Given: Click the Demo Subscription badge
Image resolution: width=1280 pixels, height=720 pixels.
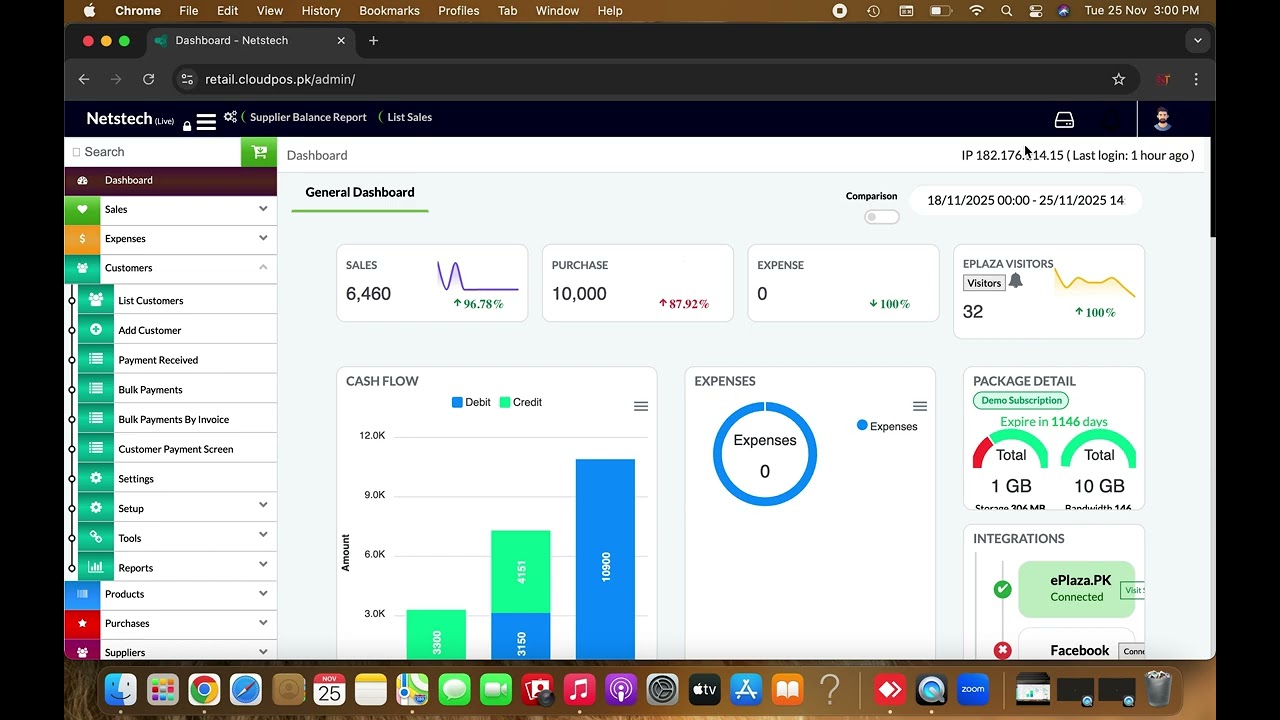Looking at the screenshot, I should pos(1021,400).
